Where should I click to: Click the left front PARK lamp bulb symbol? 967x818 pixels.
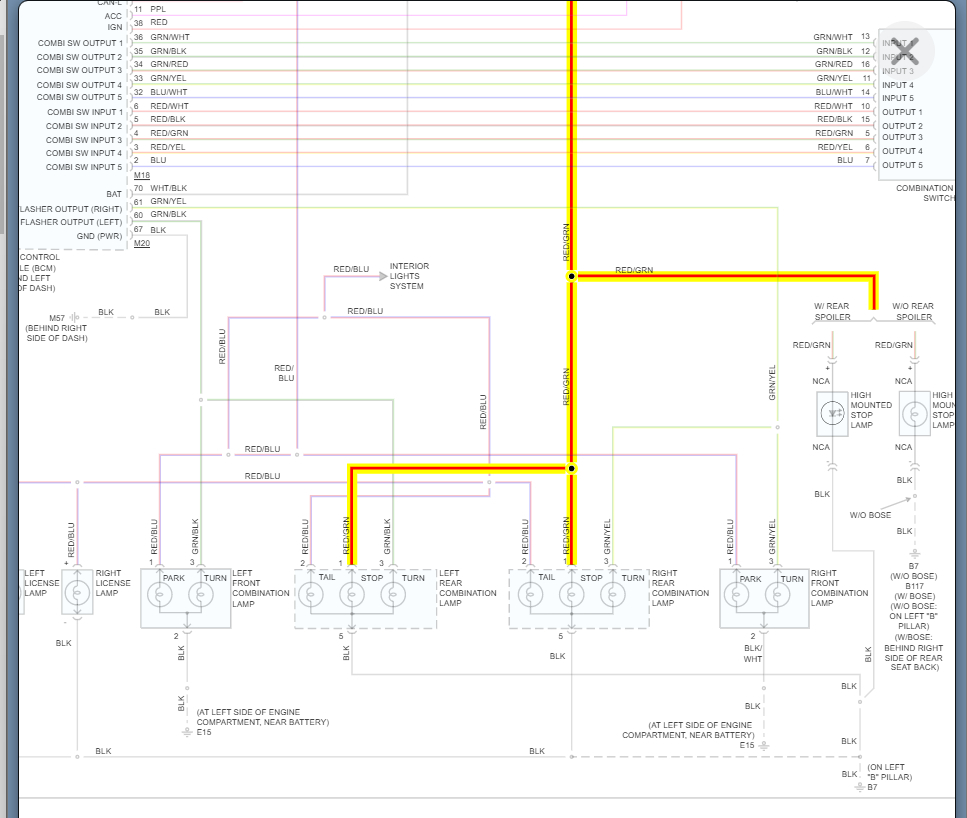coord(160,595)
